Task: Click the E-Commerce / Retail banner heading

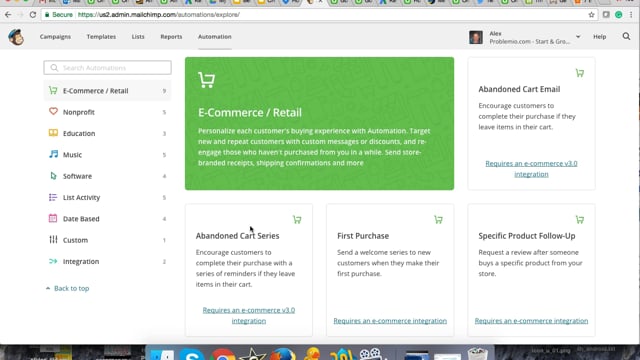Action: pyautogui.click(x=250, y=113)
